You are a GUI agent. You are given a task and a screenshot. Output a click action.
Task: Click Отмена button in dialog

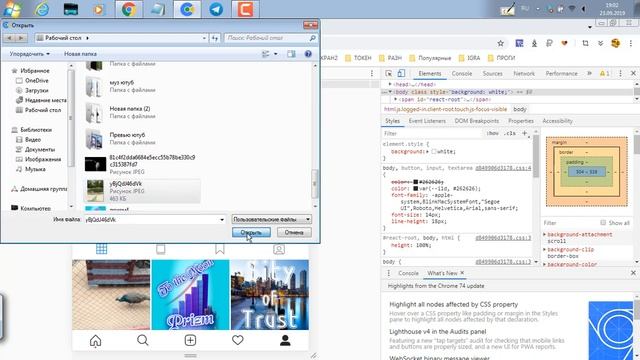click(294, 232)
